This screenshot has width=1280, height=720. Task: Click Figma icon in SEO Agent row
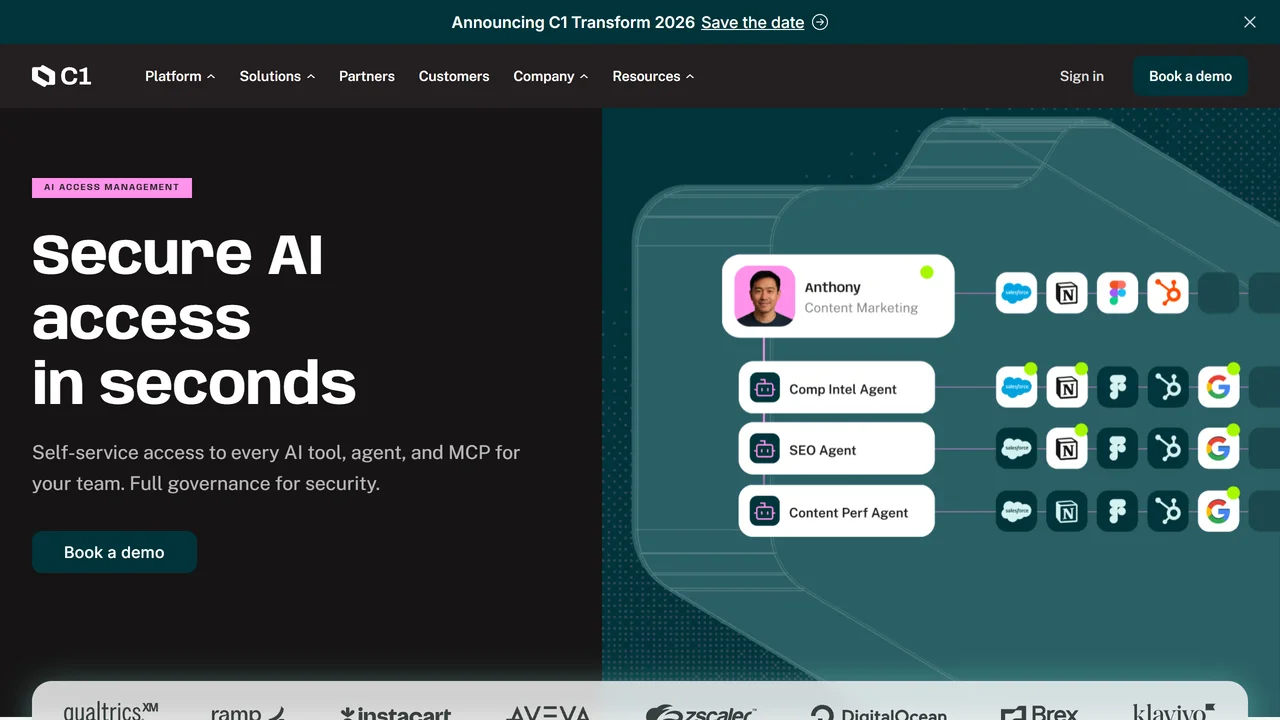[x=1117, y=449]
